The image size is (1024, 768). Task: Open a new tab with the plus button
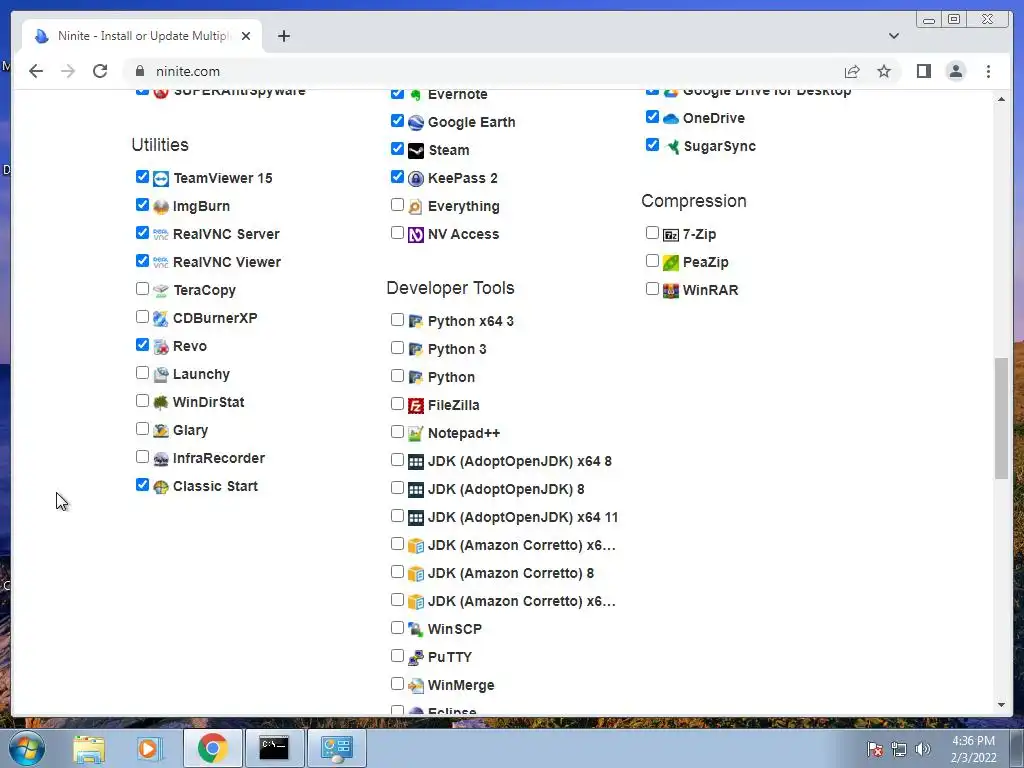click(283, 36)
